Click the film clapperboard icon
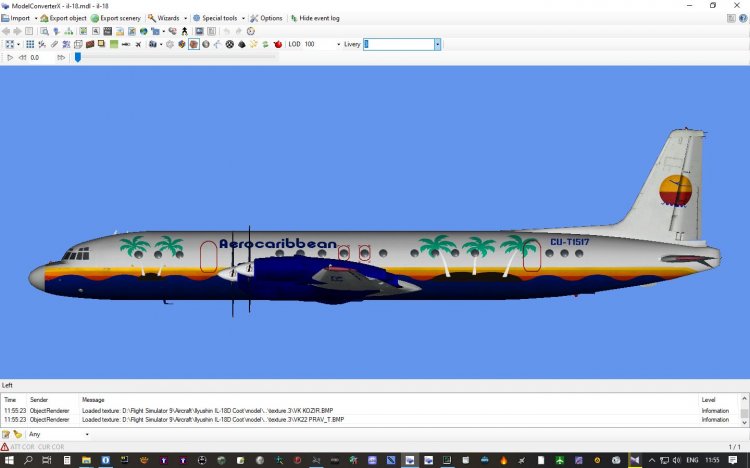 [x=108, y=31]
